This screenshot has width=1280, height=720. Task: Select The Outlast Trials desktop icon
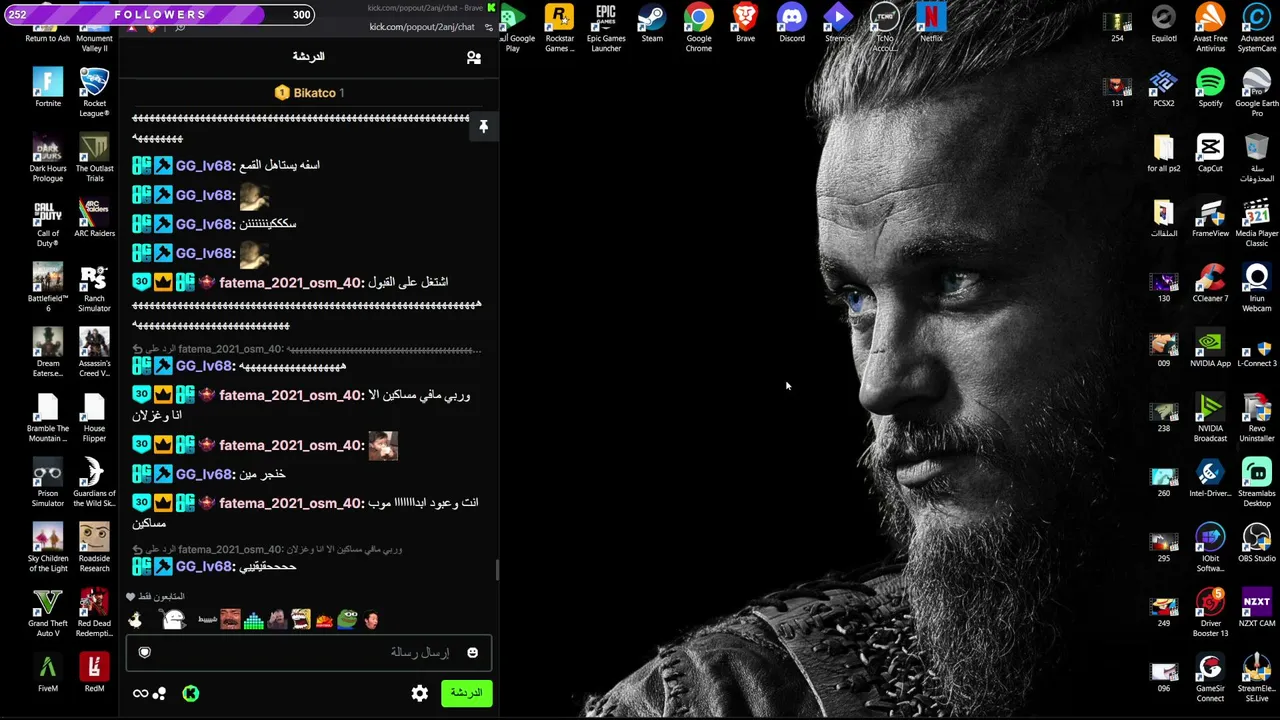coord(94,157)
